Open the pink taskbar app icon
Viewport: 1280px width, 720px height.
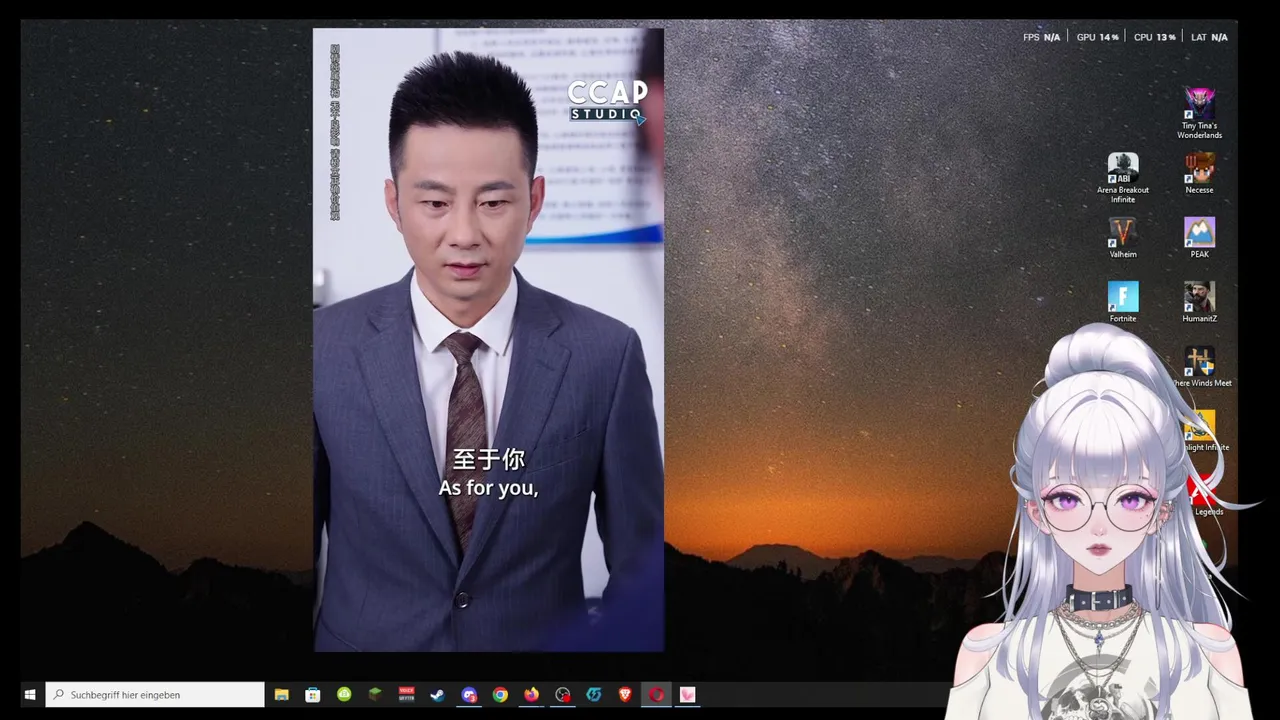pyautogui.click(x=687, y=694)
